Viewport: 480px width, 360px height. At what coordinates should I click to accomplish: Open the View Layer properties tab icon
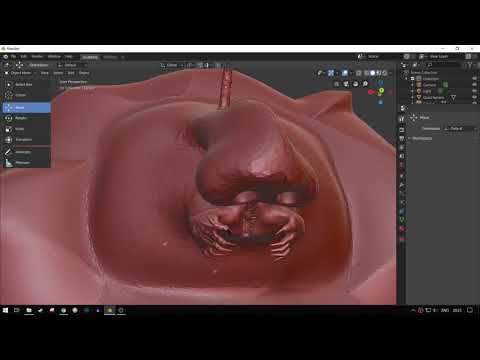pos(402,147)
